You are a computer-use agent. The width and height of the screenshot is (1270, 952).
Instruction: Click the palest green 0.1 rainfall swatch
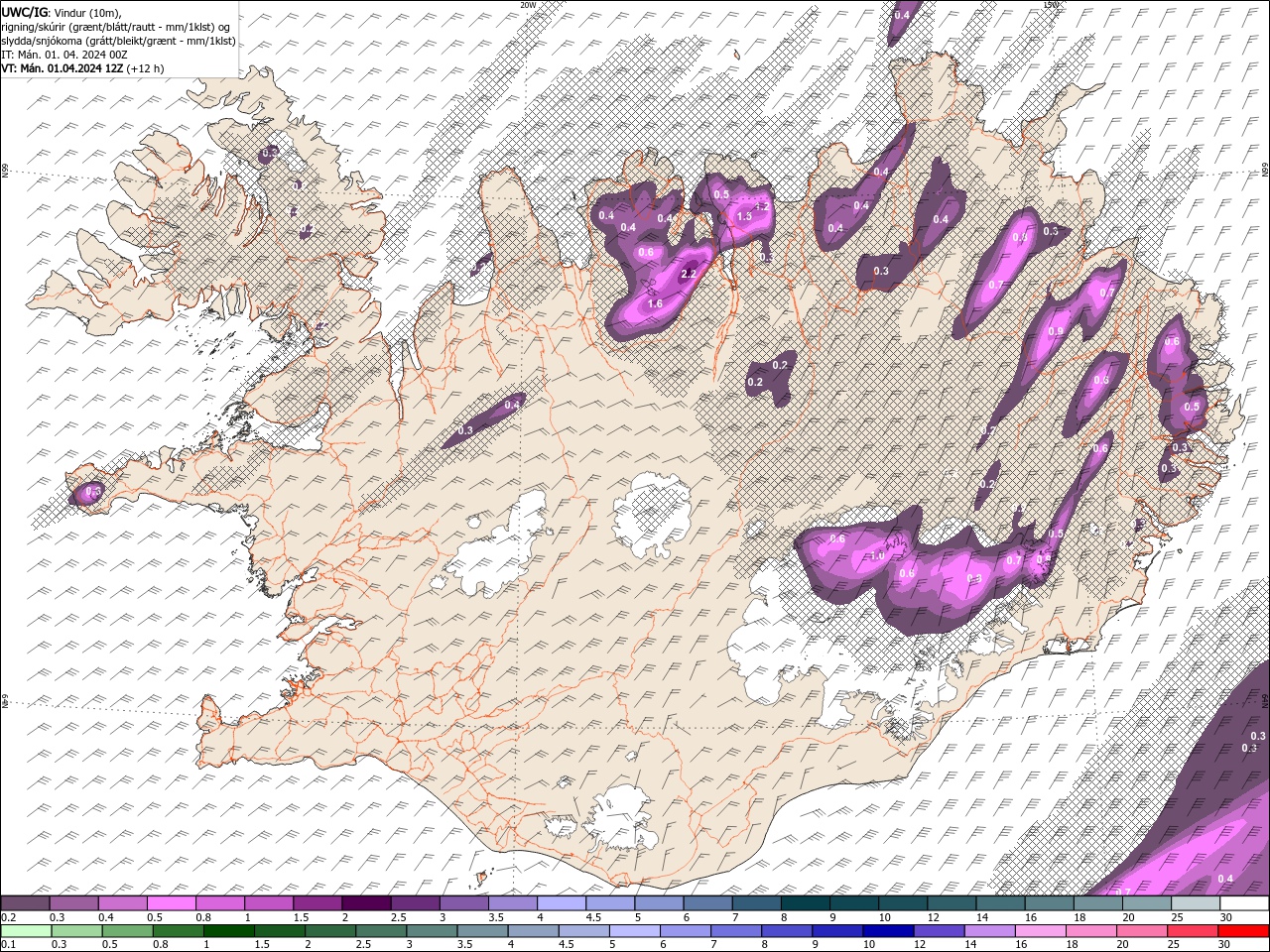(25, 930)
